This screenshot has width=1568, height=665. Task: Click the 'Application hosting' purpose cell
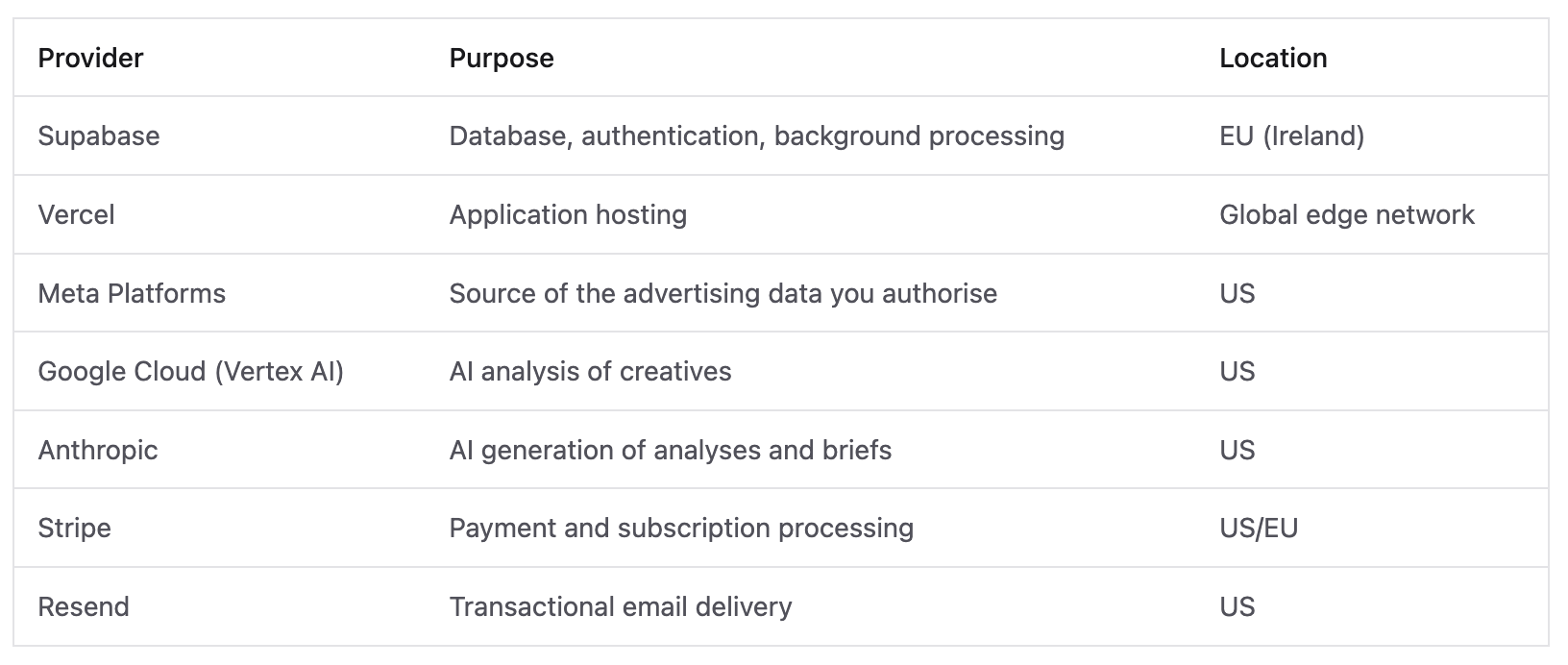(568, 214)
